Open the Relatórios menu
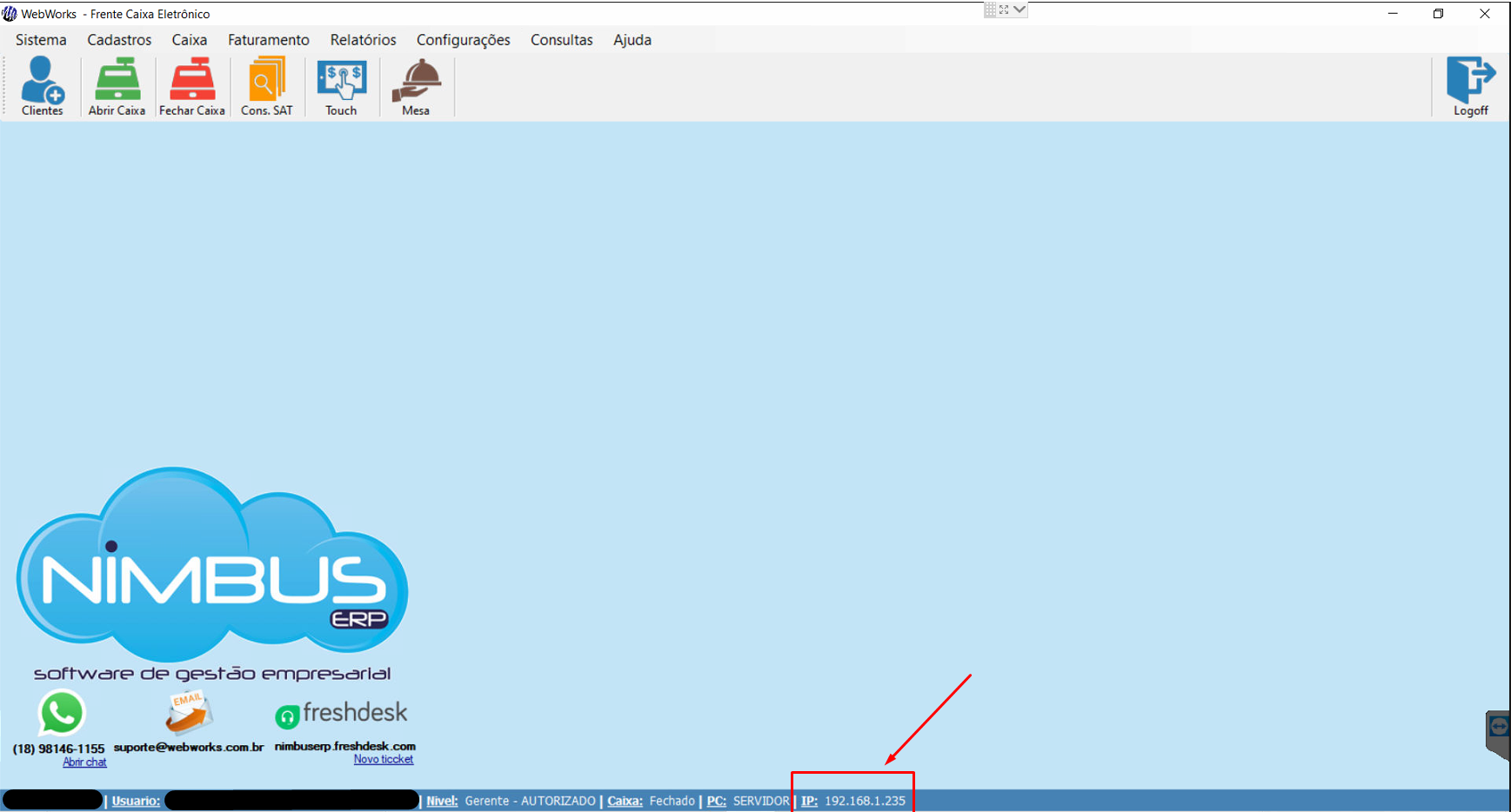1511x812 pixels. [363, 40]
